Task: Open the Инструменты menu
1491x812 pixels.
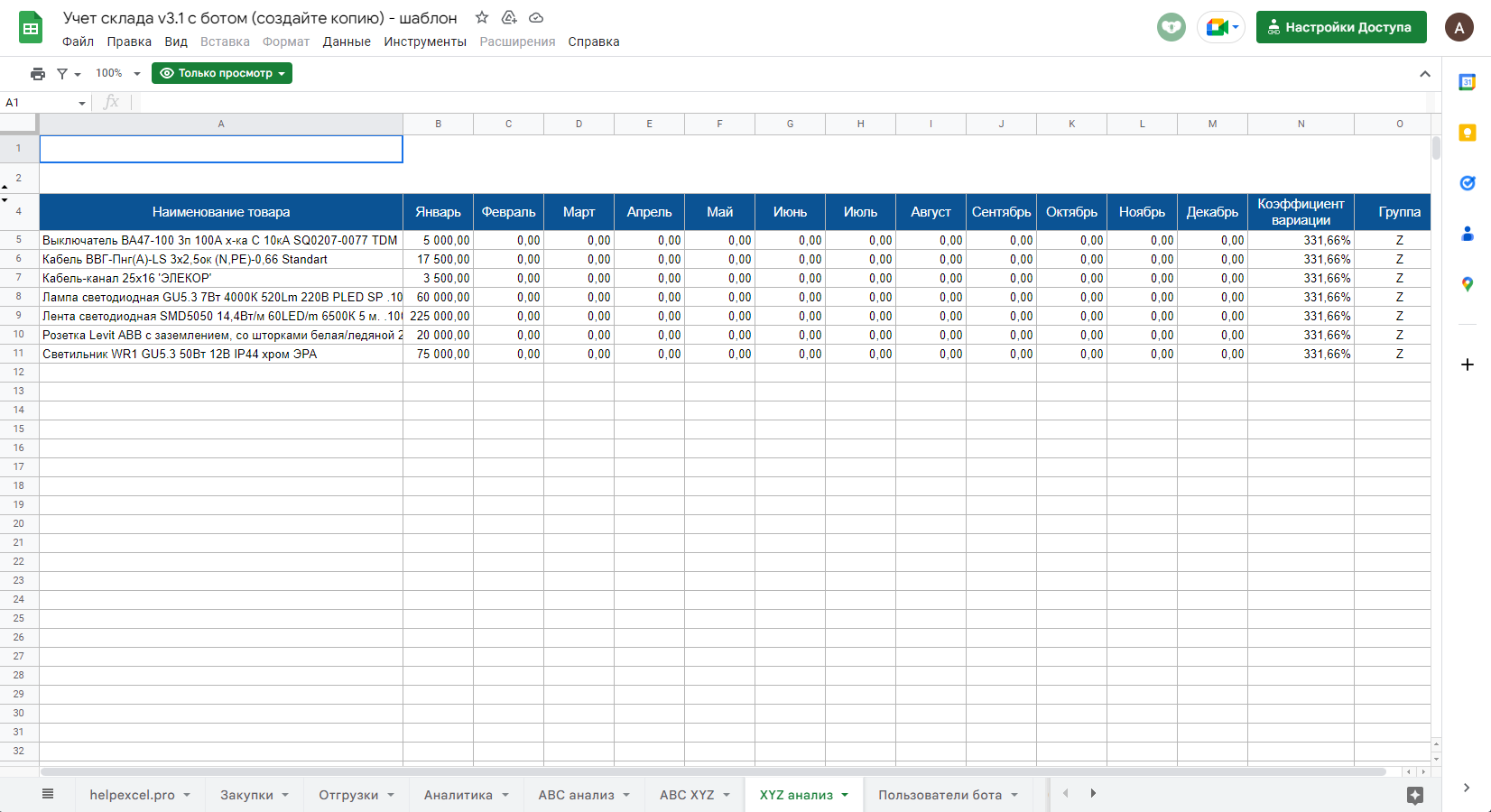Action: coord(425,42)
